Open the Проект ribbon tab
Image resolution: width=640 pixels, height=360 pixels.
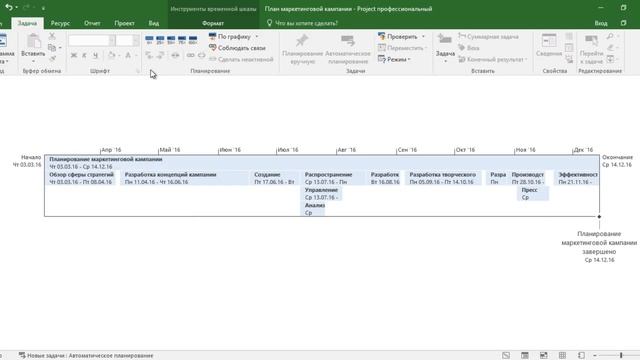124,23
